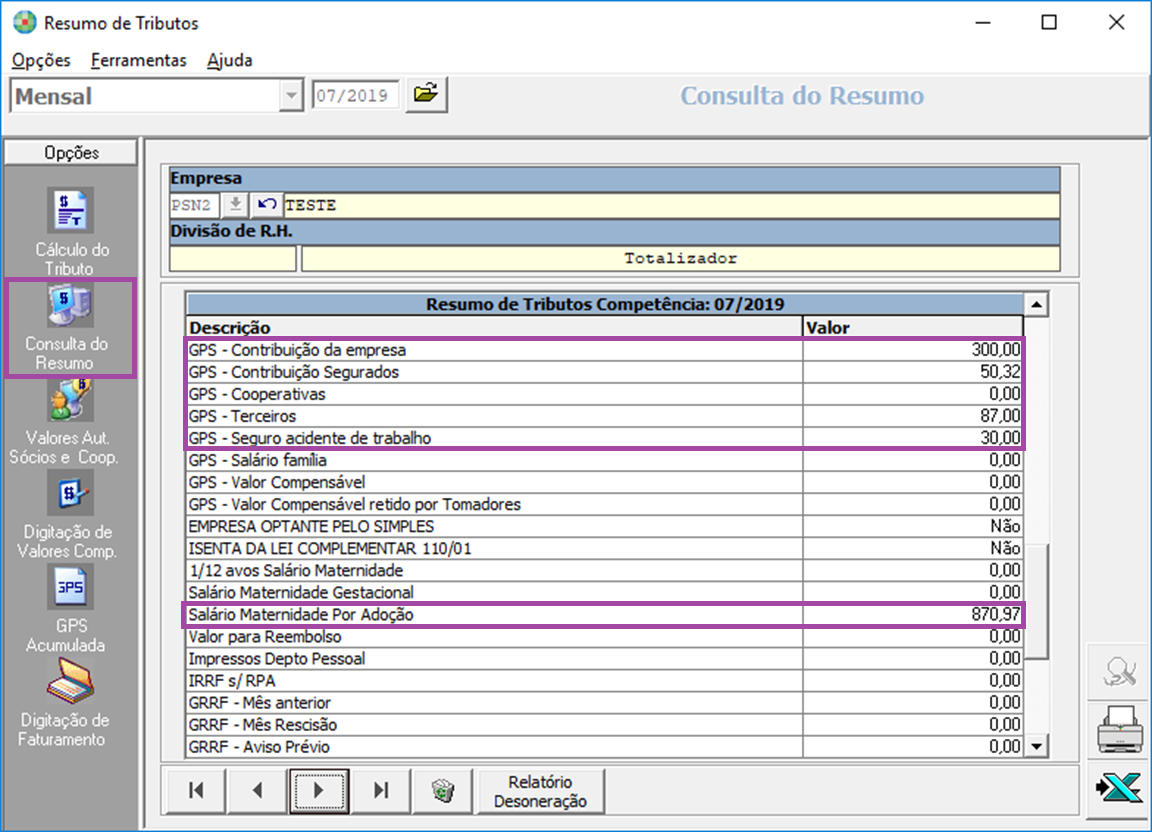Select GPS - Salário família row
This screenshot has width=1152, height=832.
pyautogui.click(x=605, y=460)
